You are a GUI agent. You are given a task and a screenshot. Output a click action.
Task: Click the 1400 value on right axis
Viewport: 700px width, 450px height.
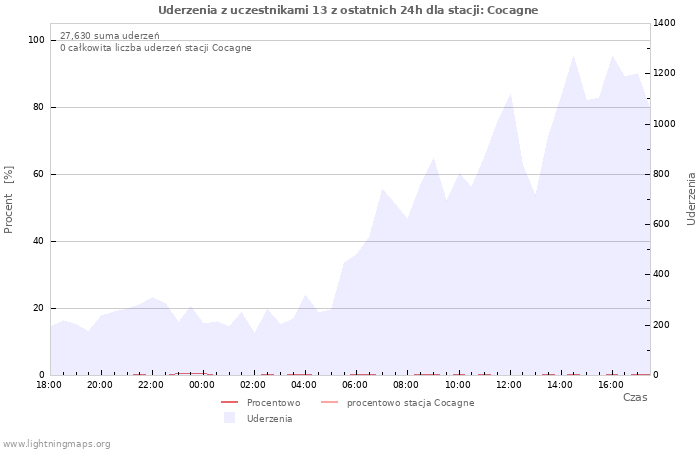click(x=664, y=23)
